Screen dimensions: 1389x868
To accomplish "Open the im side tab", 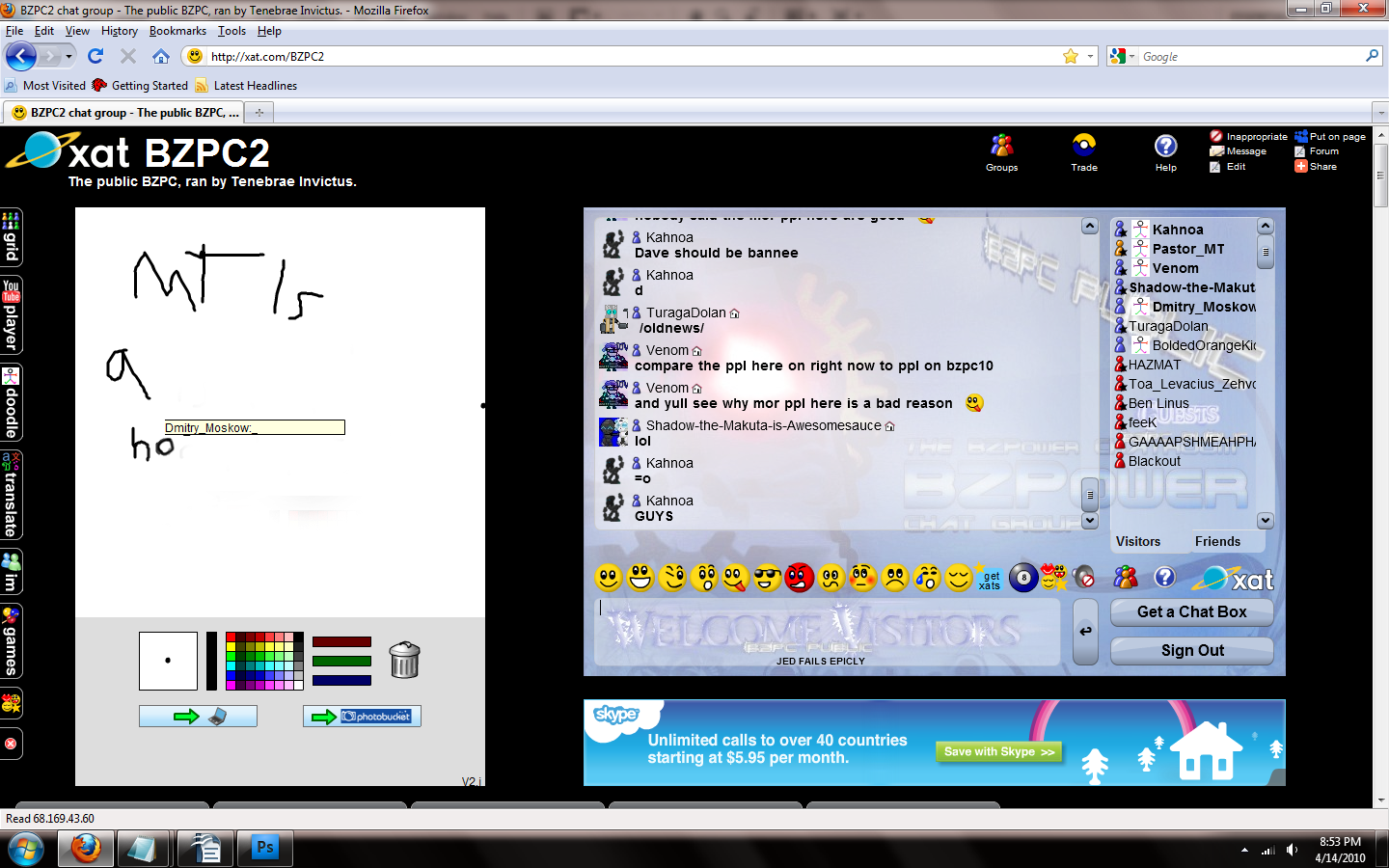I will [11, 572].
